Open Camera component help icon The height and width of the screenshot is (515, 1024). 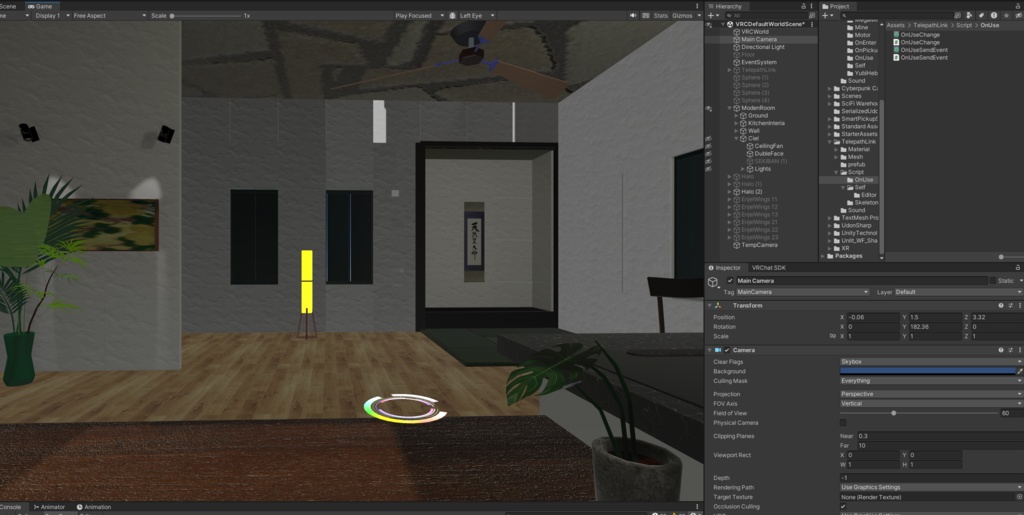tap(1000, 350)
